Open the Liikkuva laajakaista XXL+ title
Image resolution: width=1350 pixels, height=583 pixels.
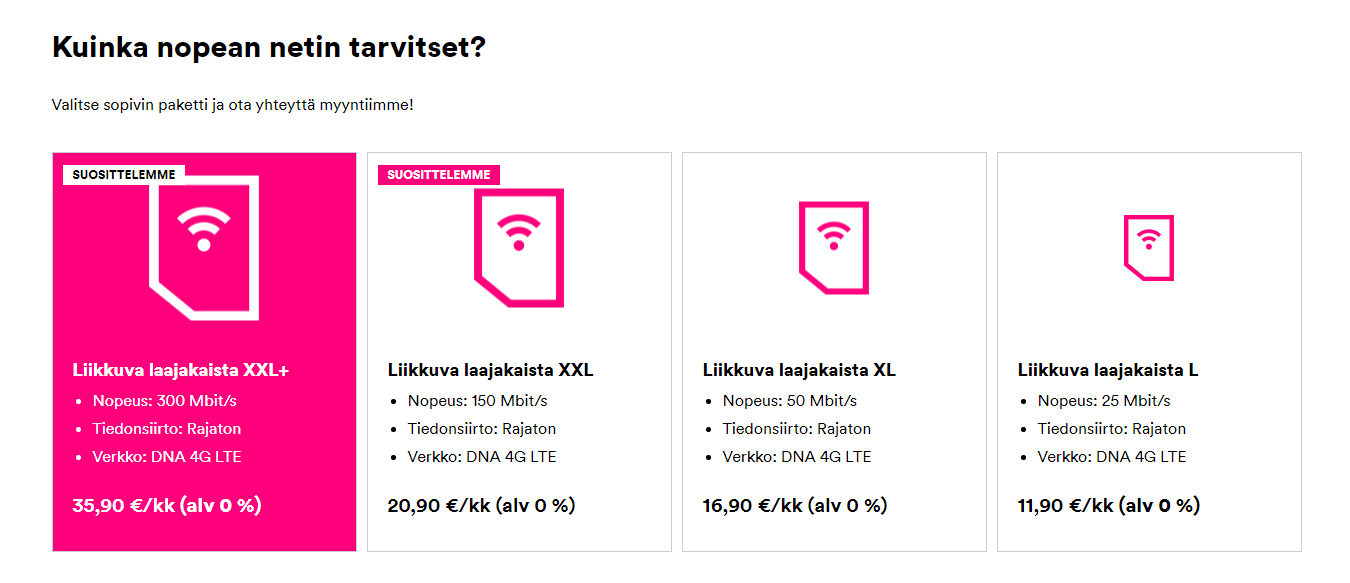coord(181,370)
